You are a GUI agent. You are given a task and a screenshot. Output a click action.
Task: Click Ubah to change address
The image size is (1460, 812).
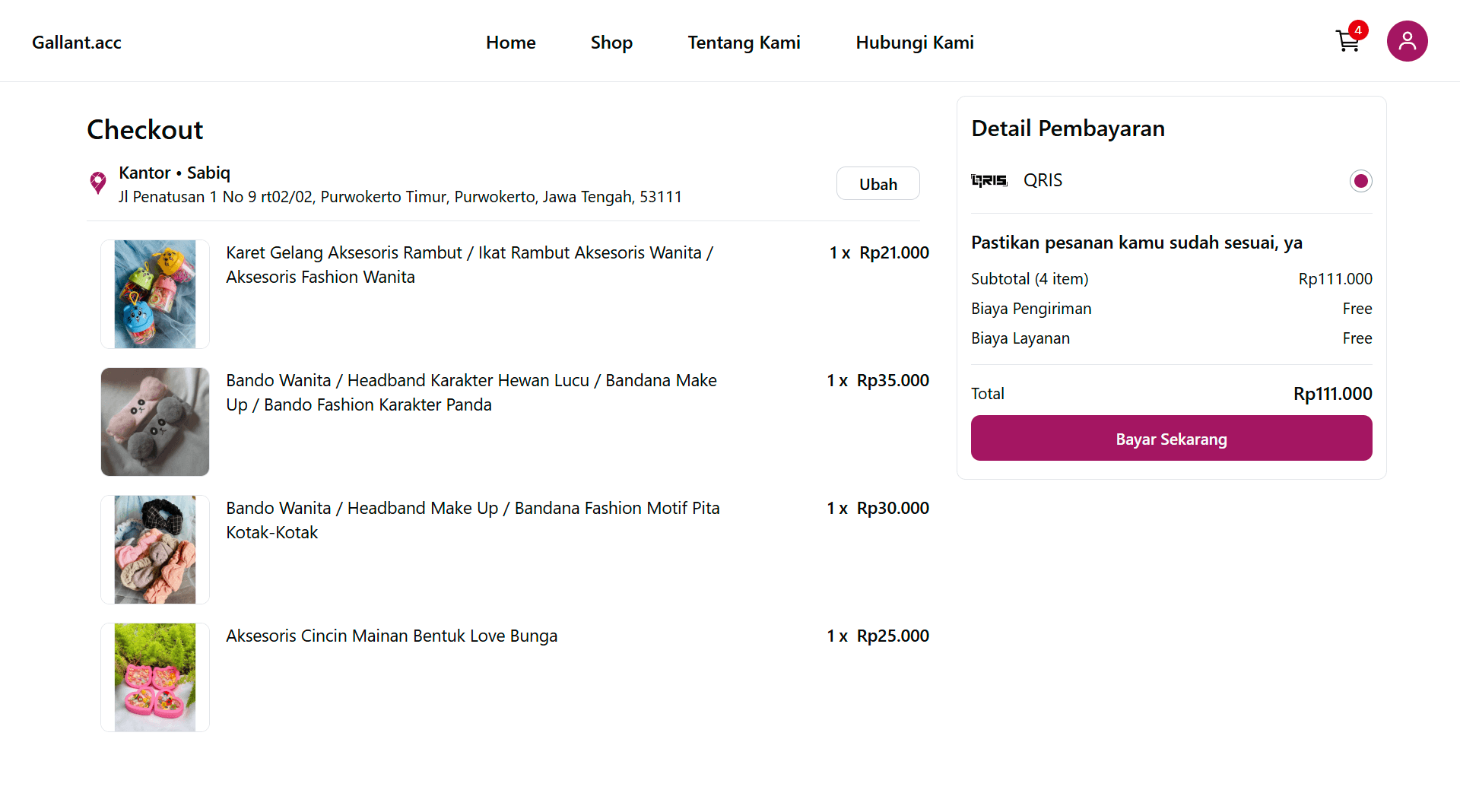coord(878,184)
